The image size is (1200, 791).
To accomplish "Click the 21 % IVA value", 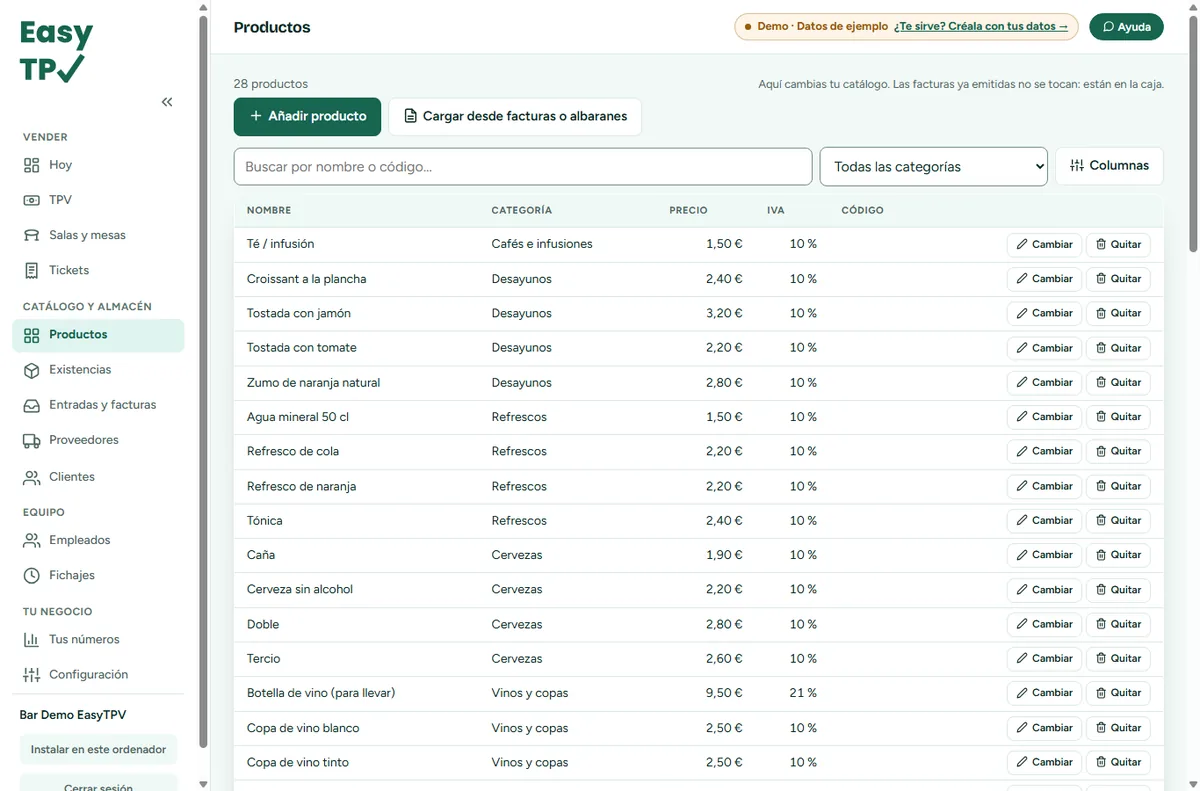I will (x=803, y=693).
